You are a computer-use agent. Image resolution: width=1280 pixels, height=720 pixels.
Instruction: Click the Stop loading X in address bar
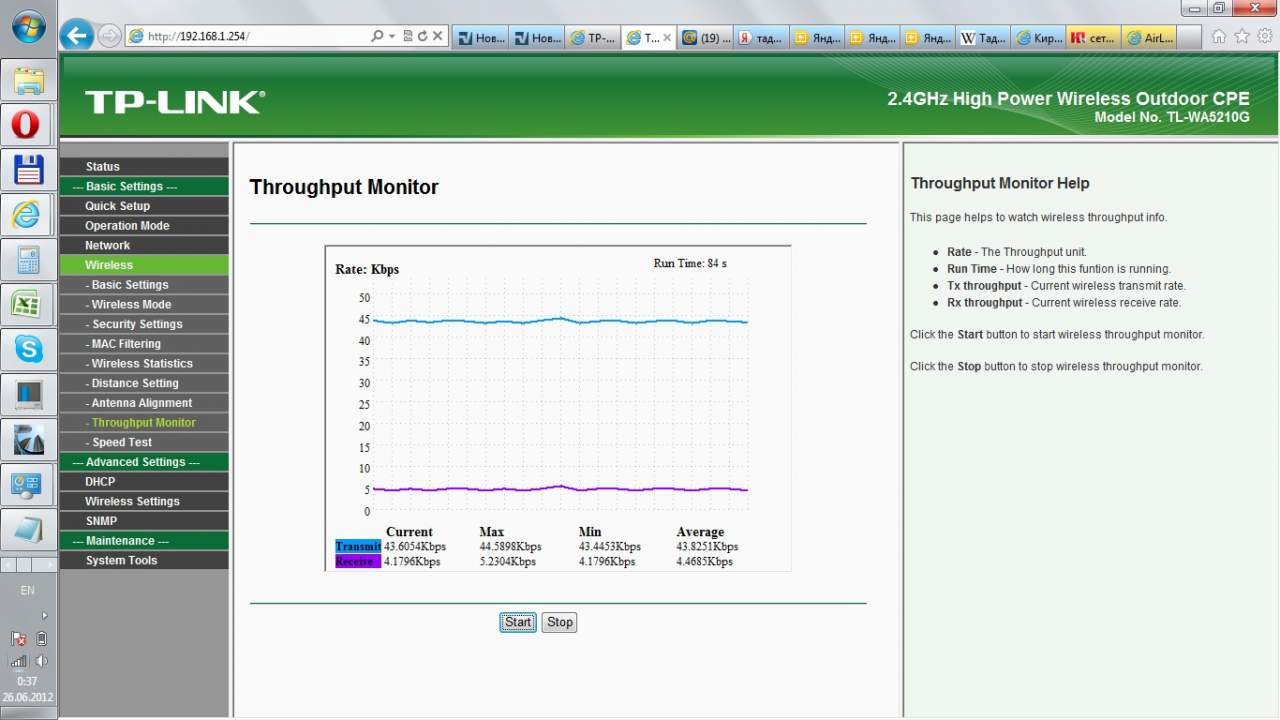click(x=438, y=36)
